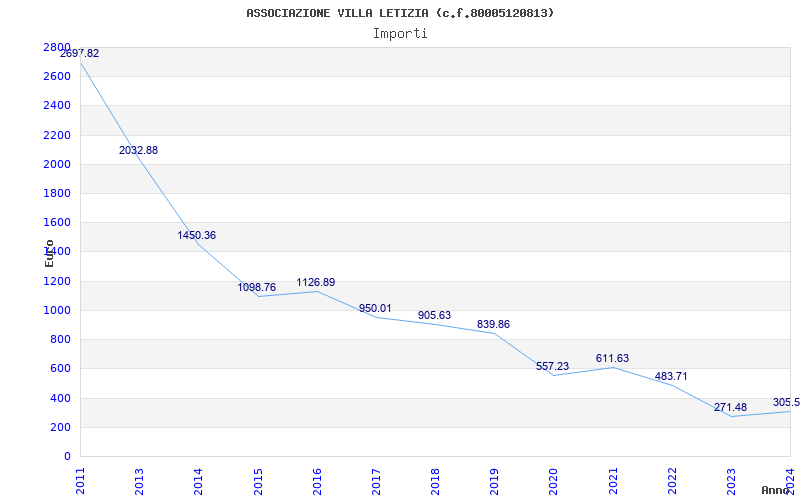800x500 pixels.
Task: Select the 2022 x-axis label
Action: [672, 481]
